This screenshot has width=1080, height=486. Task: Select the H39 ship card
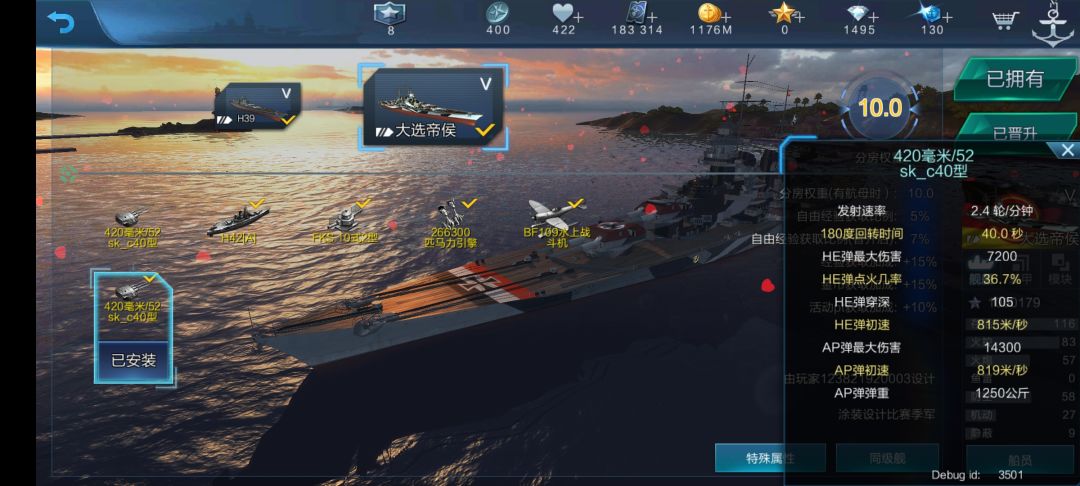[x=258, y=106]
